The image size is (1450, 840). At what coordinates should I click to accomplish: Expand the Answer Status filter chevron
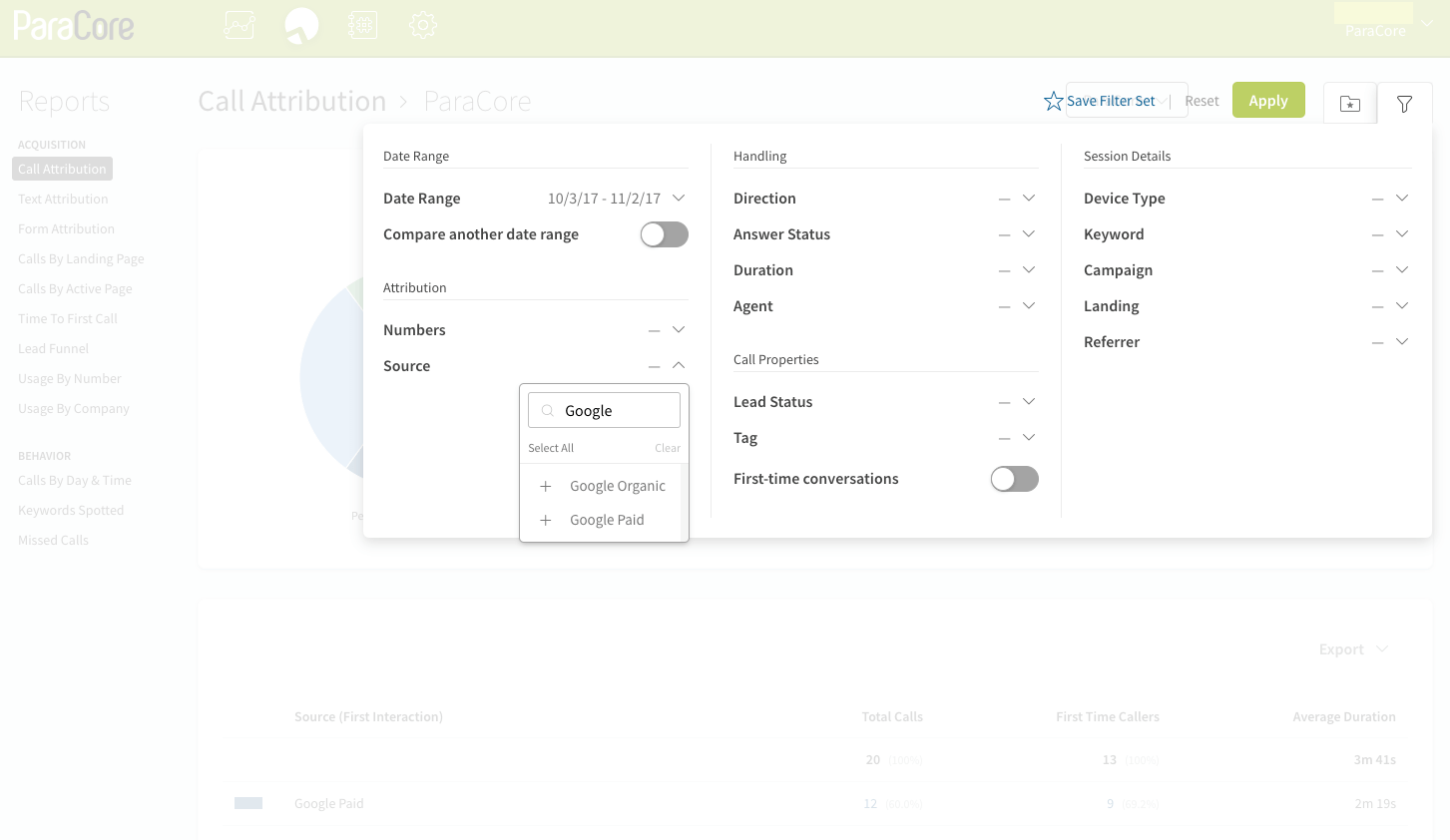tap(1029, 233)
